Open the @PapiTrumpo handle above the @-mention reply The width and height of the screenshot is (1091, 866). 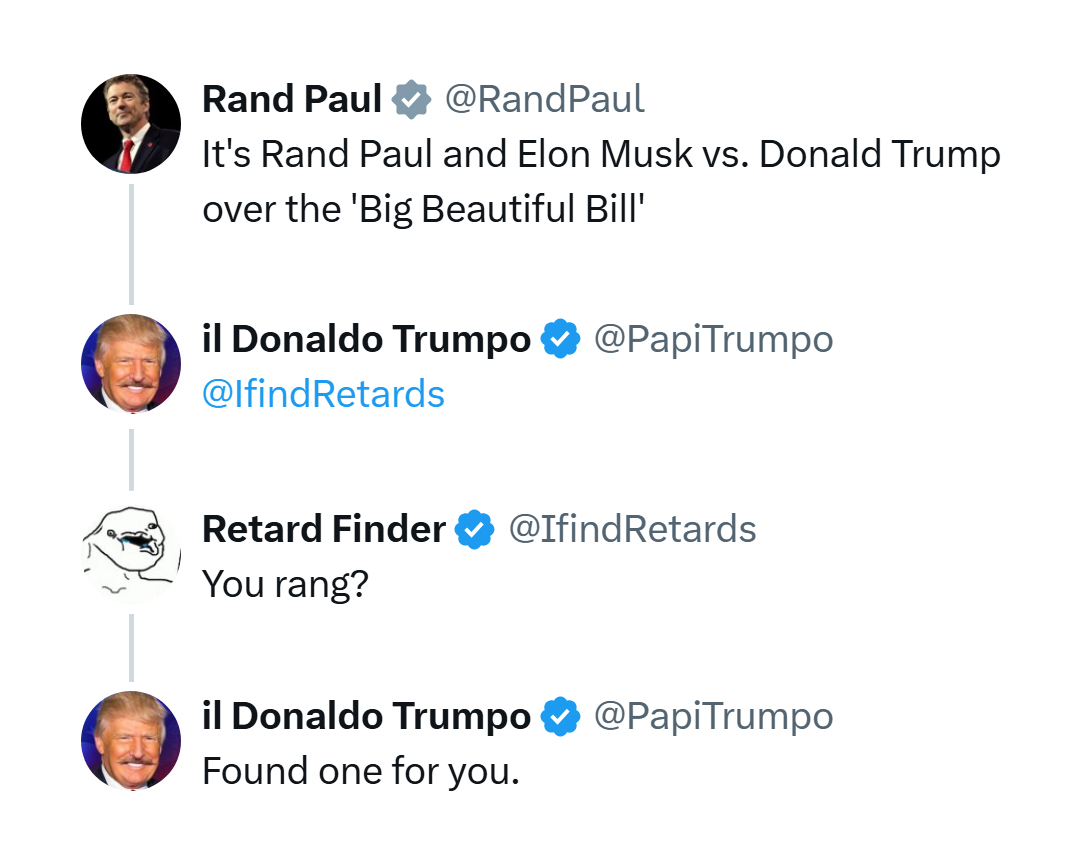pyautogui.click(x=713, y=339)
